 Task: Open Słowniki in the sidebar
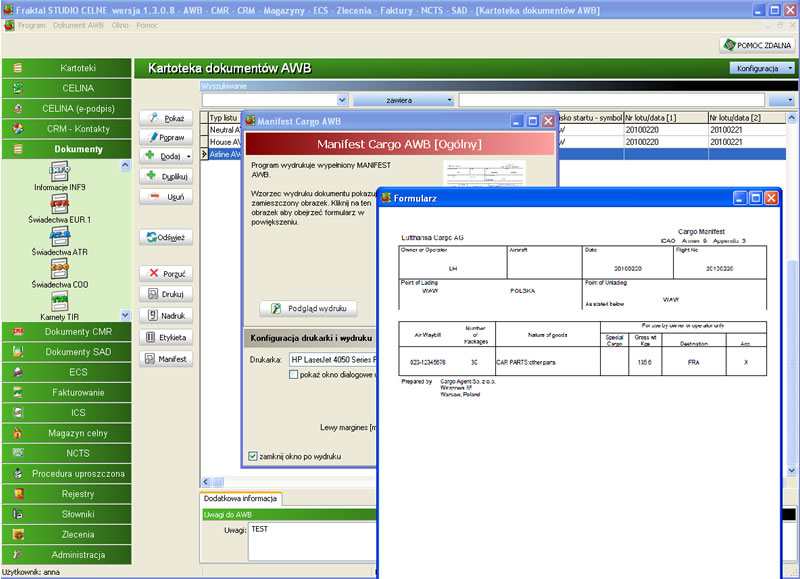(67, 514)
